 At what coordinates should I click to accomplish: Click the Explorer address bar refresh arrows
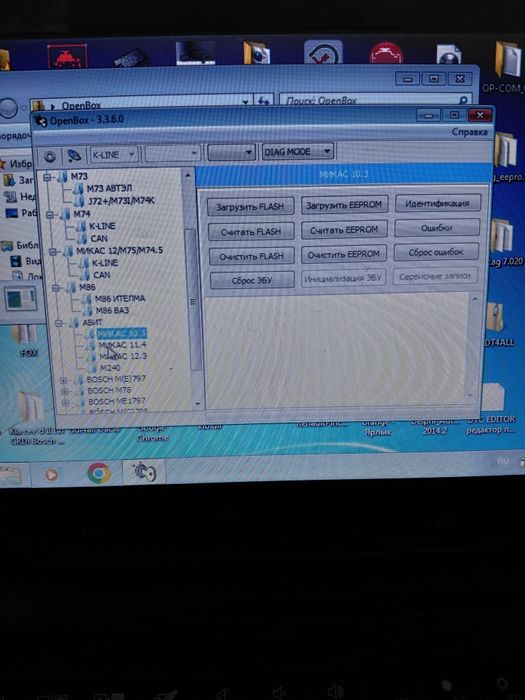263,101
